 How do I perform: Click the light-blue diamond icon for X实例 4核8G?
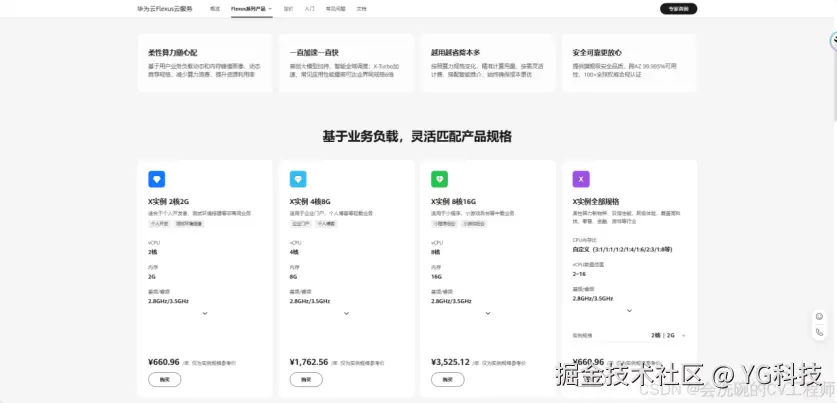[x=298, y=179]
